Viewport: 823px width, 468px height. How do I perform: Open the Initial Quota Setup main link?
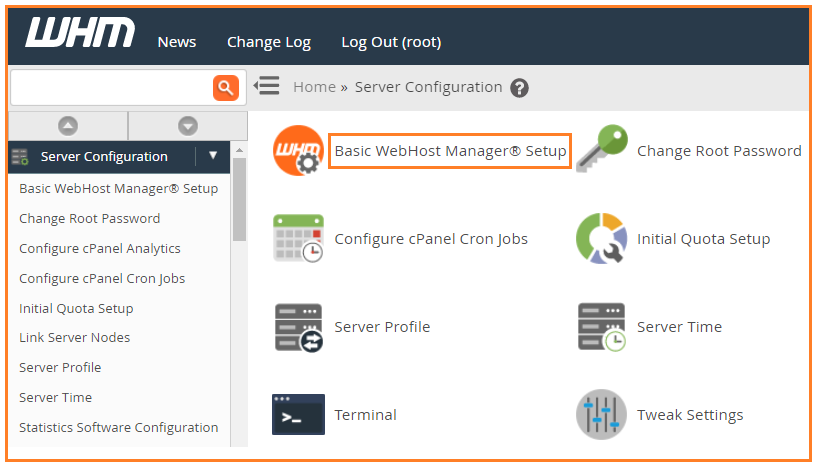coord(703,239)
